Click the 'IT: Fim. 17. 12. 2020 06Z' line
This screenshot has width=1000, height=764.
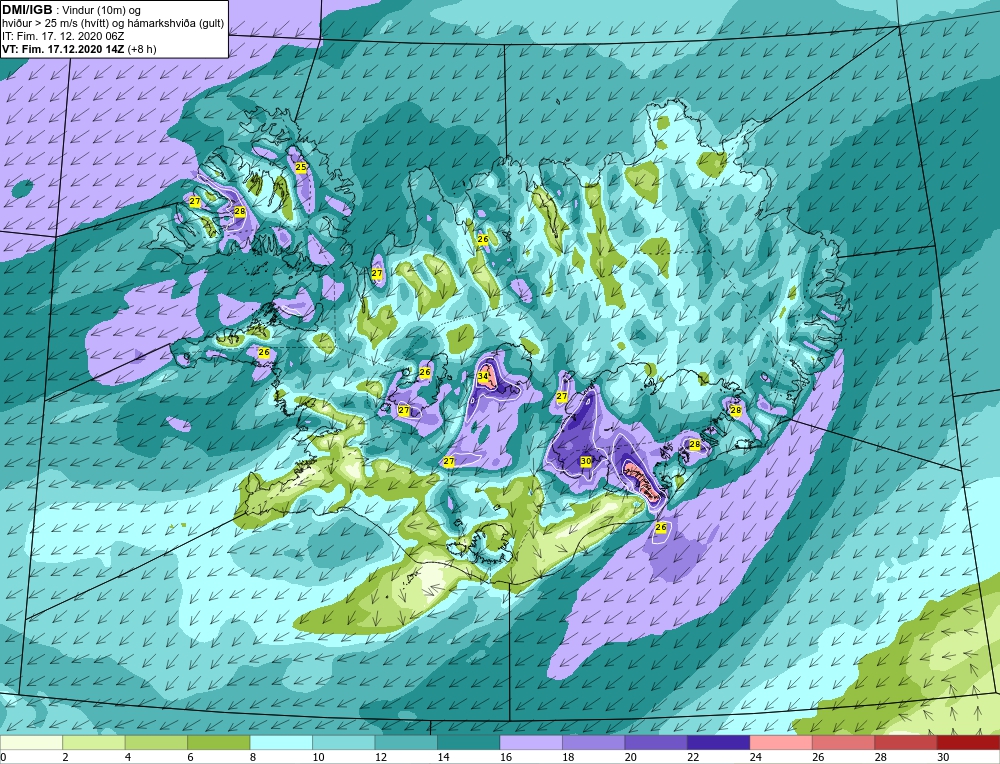(62, 36)
